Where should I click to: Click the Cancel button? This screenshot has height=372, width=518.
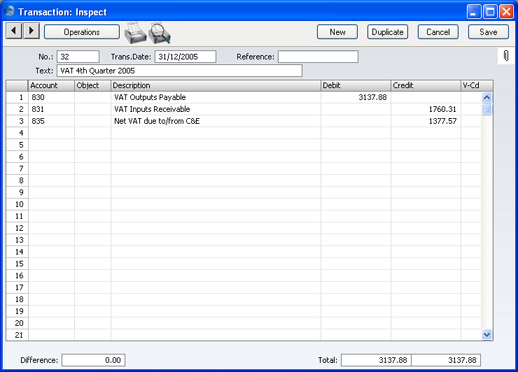(438, 32)
